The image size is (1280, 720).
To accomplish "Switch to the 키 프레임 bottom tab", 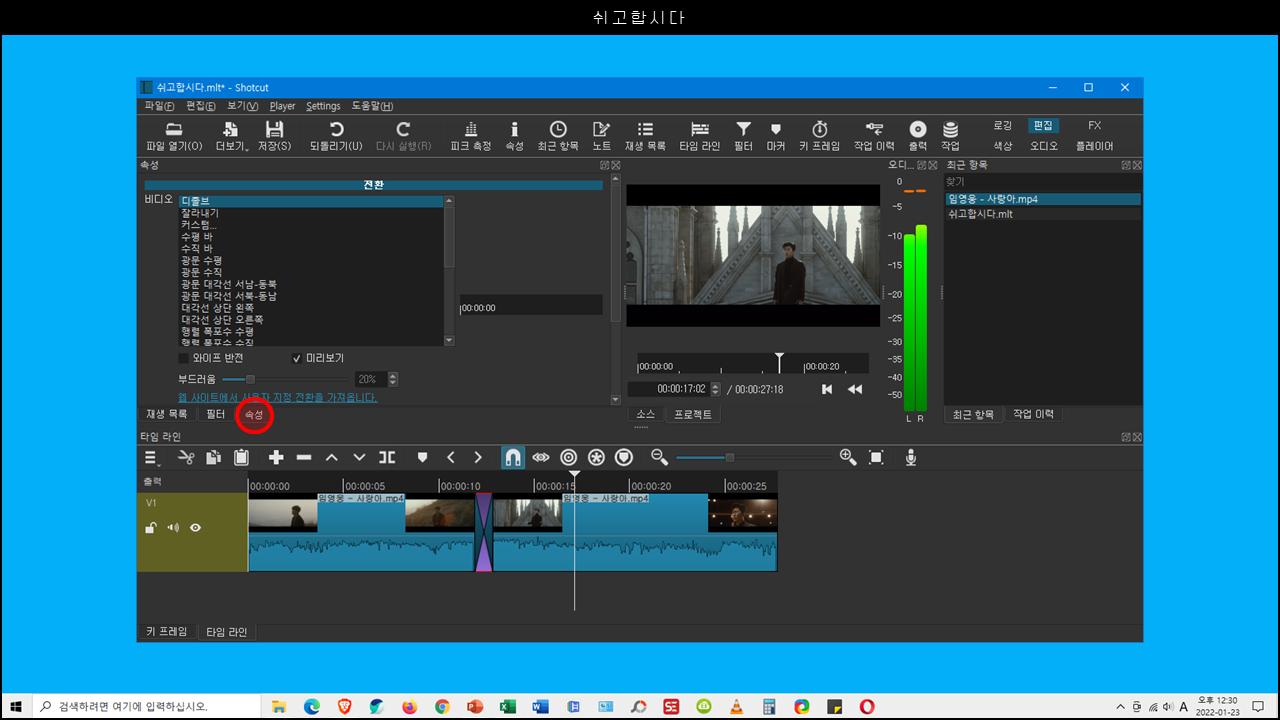I will (167, 632).
